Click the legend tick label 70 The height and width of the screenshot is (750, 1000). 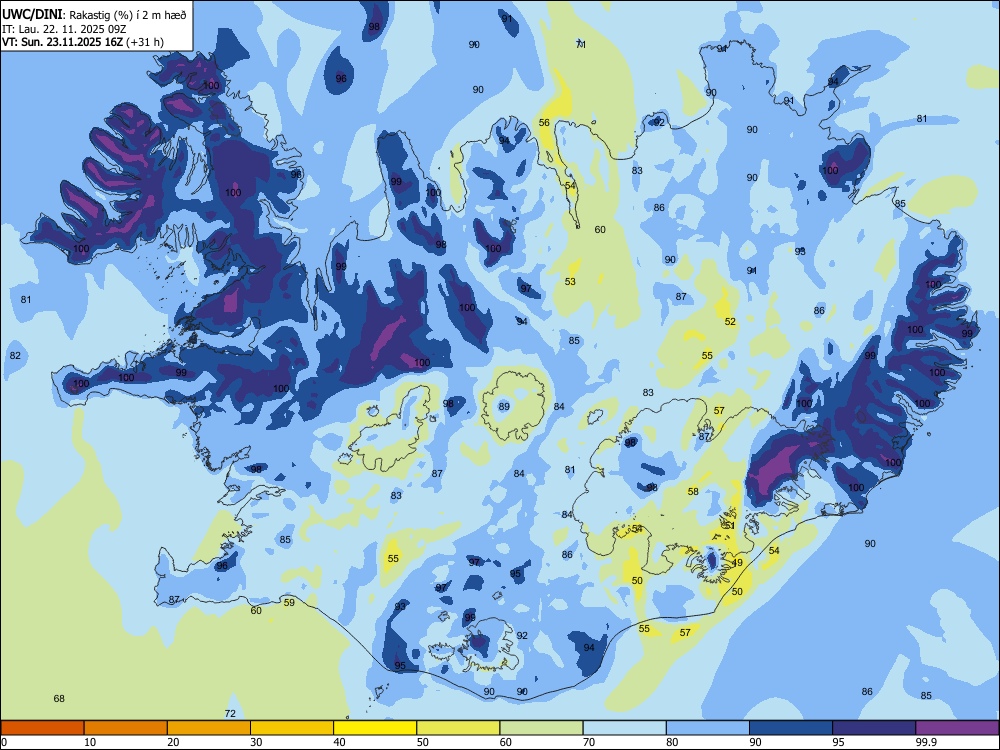click(x=589, y=742)
